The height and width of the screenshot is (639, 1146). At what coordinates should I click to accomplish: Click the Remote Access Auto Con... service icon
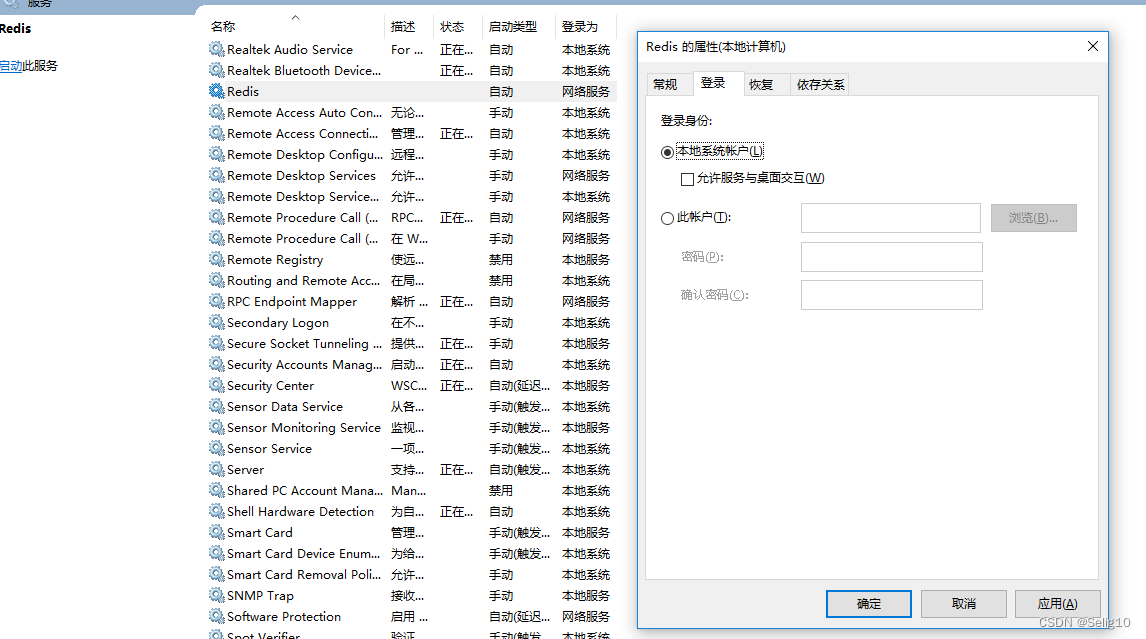pyautogui.click(x=216, y=112)
